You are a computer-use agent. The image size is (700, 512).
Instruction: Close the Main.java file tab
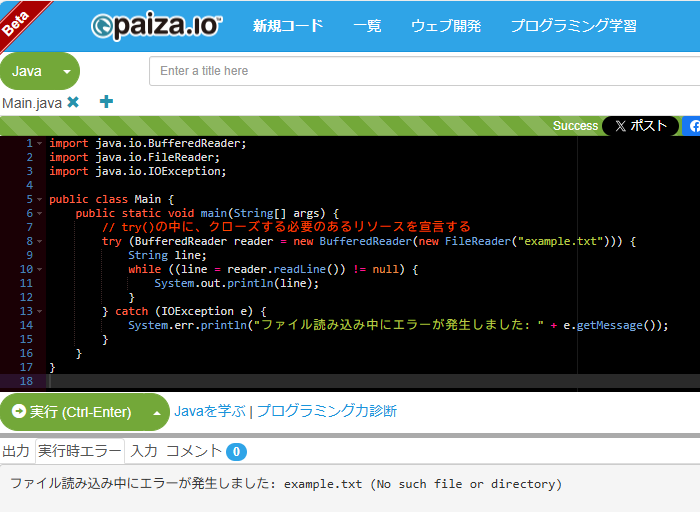click(73, 102)
